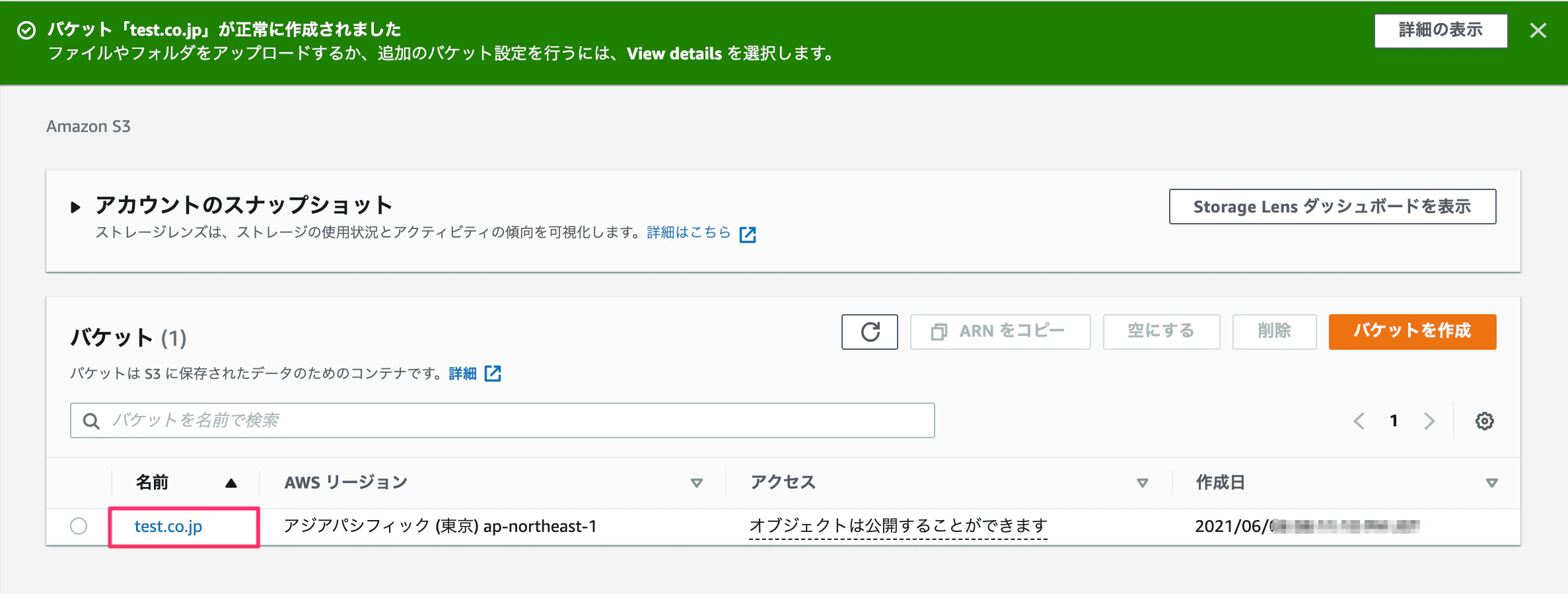Click アクセス column header label
The height and width of the screenshot is (594, 1568).
coord(783,482)
